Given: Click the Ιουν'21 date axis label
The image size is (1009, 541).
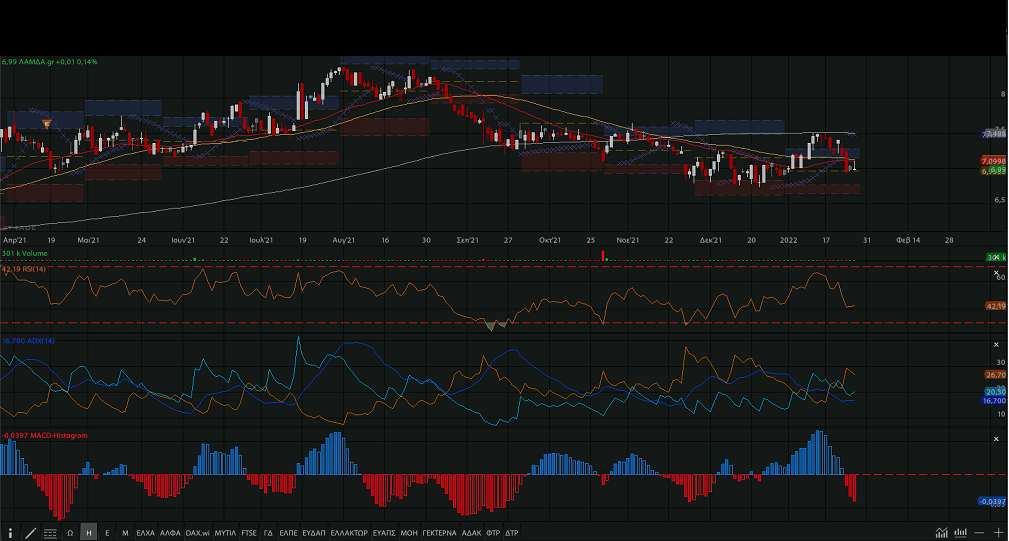Looking at the screenshot, I should (x=183, y=240).
